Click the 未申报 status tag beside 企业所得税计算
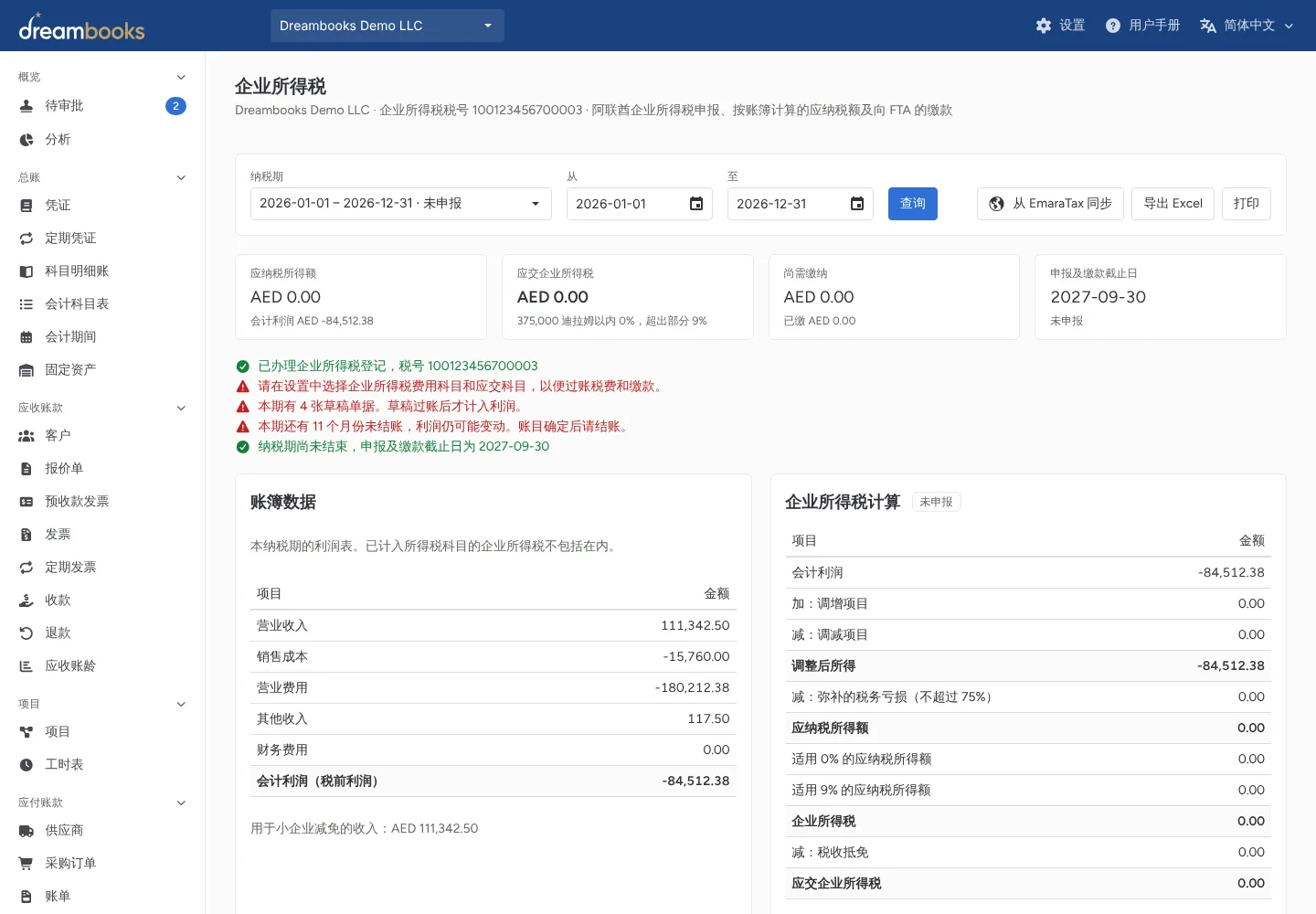The height and width of the screenshot is (914, 1316). pos(936,502)
